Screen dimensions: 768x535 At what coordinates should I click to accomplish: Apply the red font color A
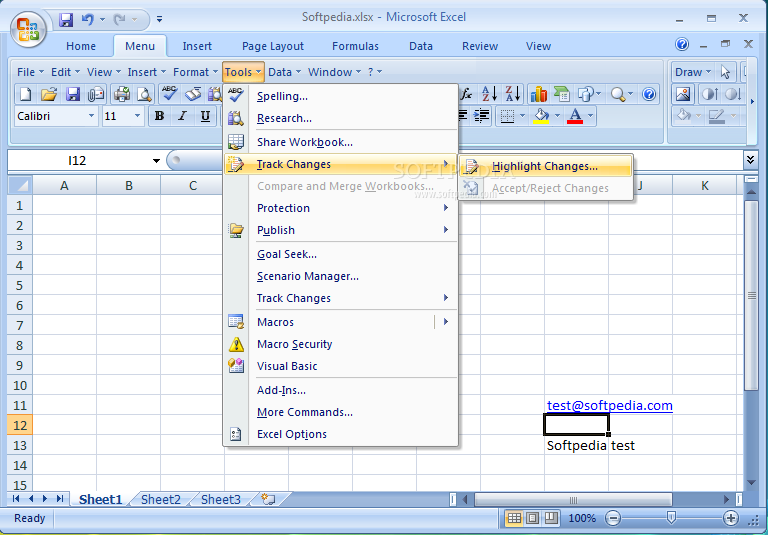coord(575,116)
